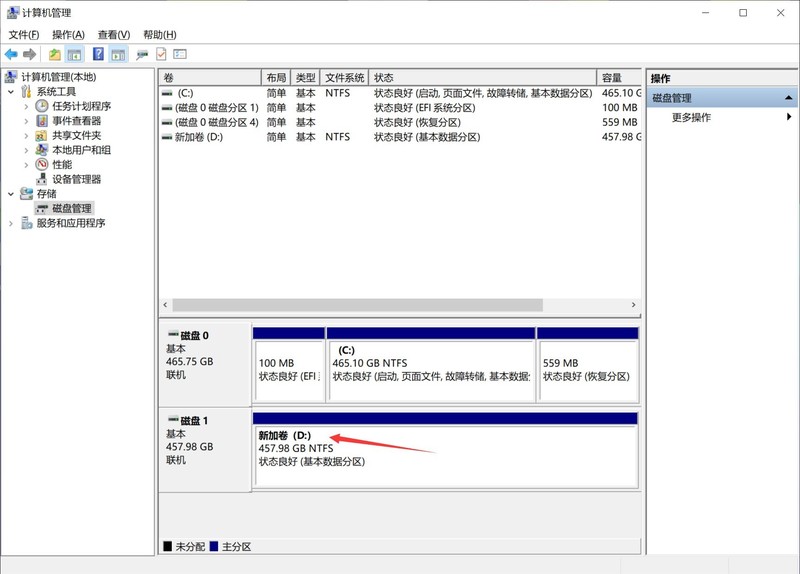Sort by Capacity (容量) column header
This screenshot has width=800, height=574.
coord(619,78)
